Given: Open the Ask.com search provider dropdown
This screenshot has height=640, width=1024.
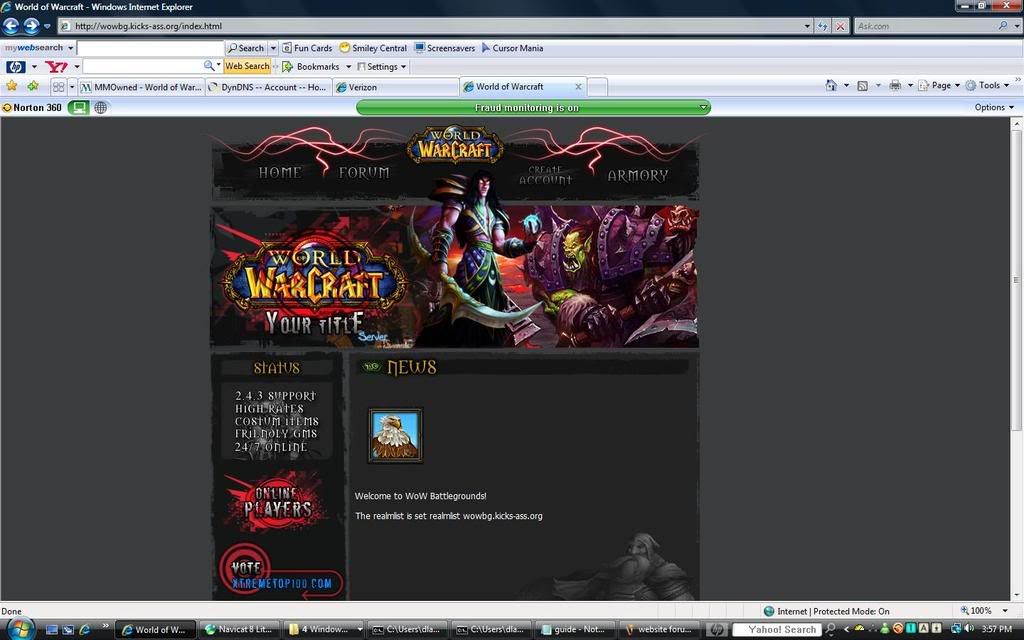Looking at the screenshot, I should [x=1017, y=26].
